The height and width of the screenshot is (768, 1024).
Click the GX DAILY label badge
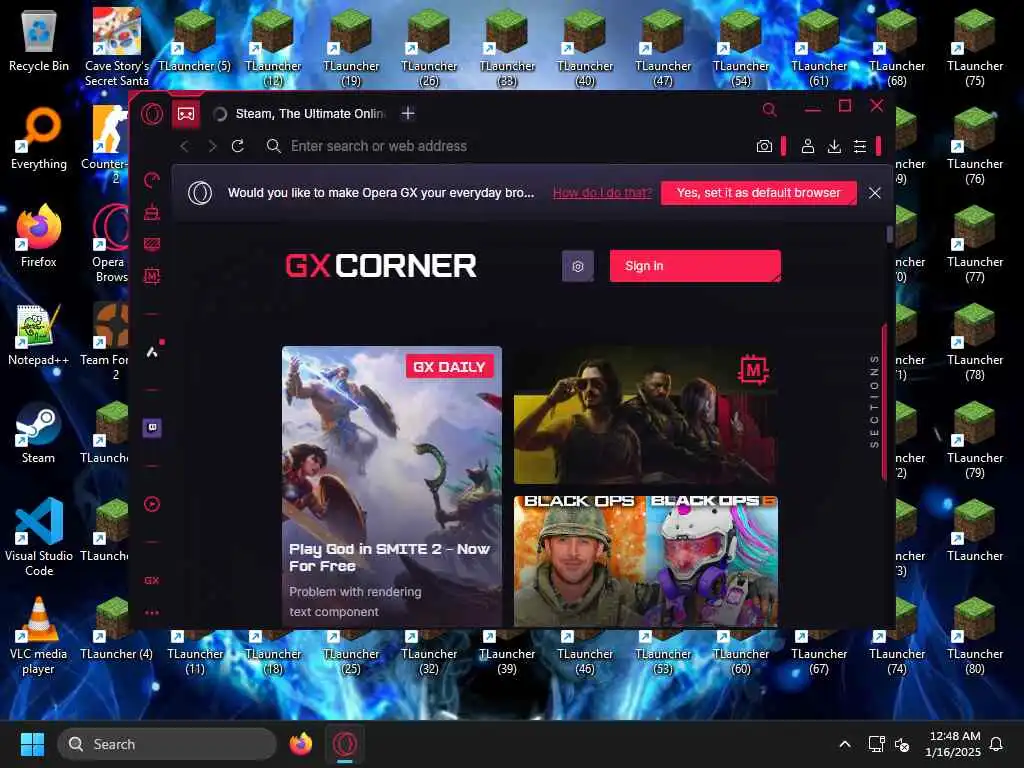[449, 366]
